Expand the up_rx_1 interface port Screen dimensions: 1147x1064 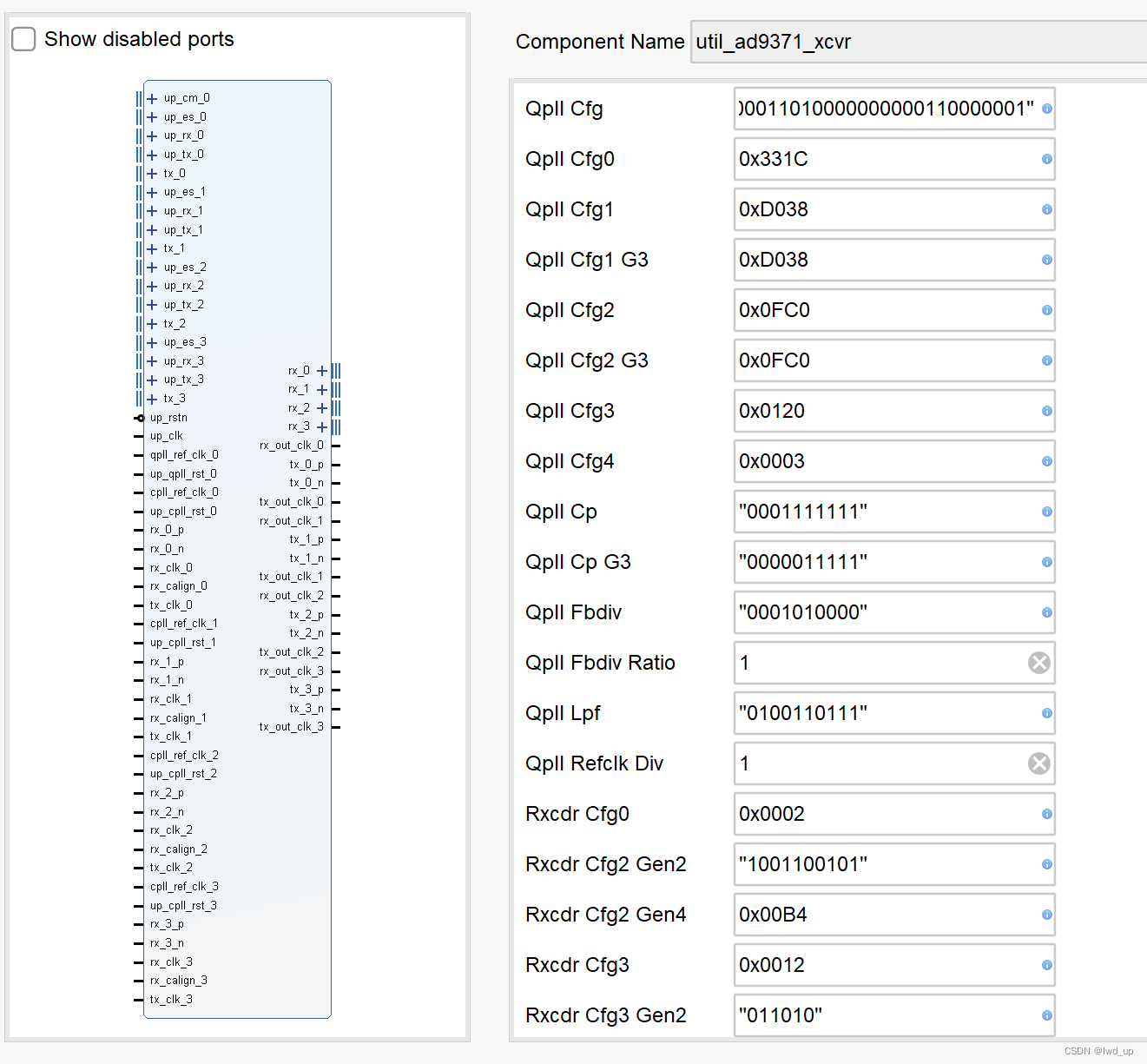coord(152,211)
